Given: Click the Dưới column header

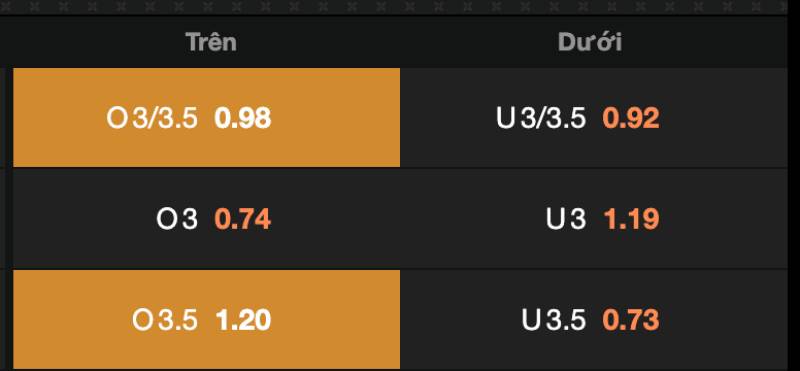Looking at the screenshot, I should [x=590, y=42].
